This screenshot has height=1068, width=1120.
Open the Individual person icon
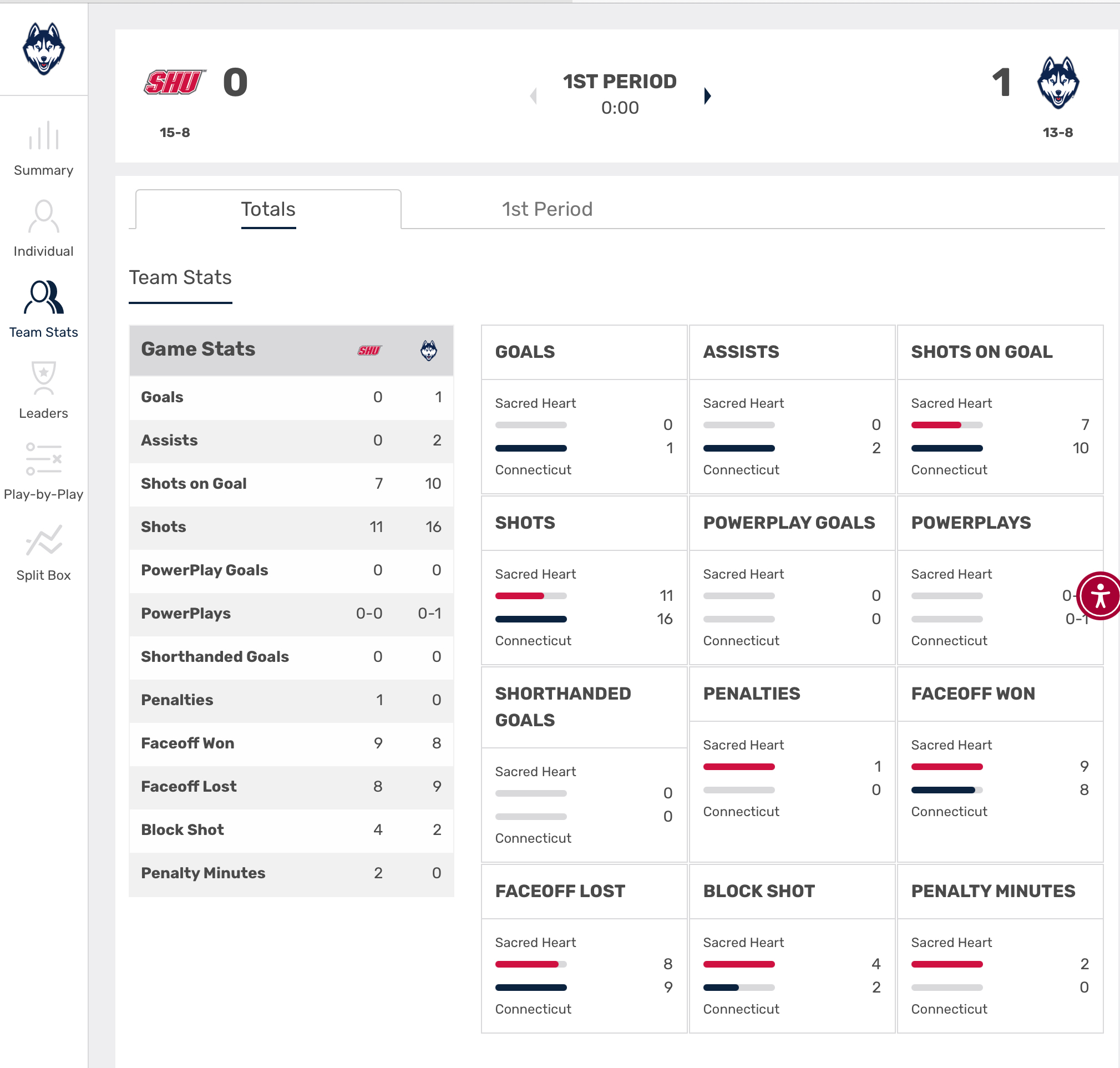[44, 216]
